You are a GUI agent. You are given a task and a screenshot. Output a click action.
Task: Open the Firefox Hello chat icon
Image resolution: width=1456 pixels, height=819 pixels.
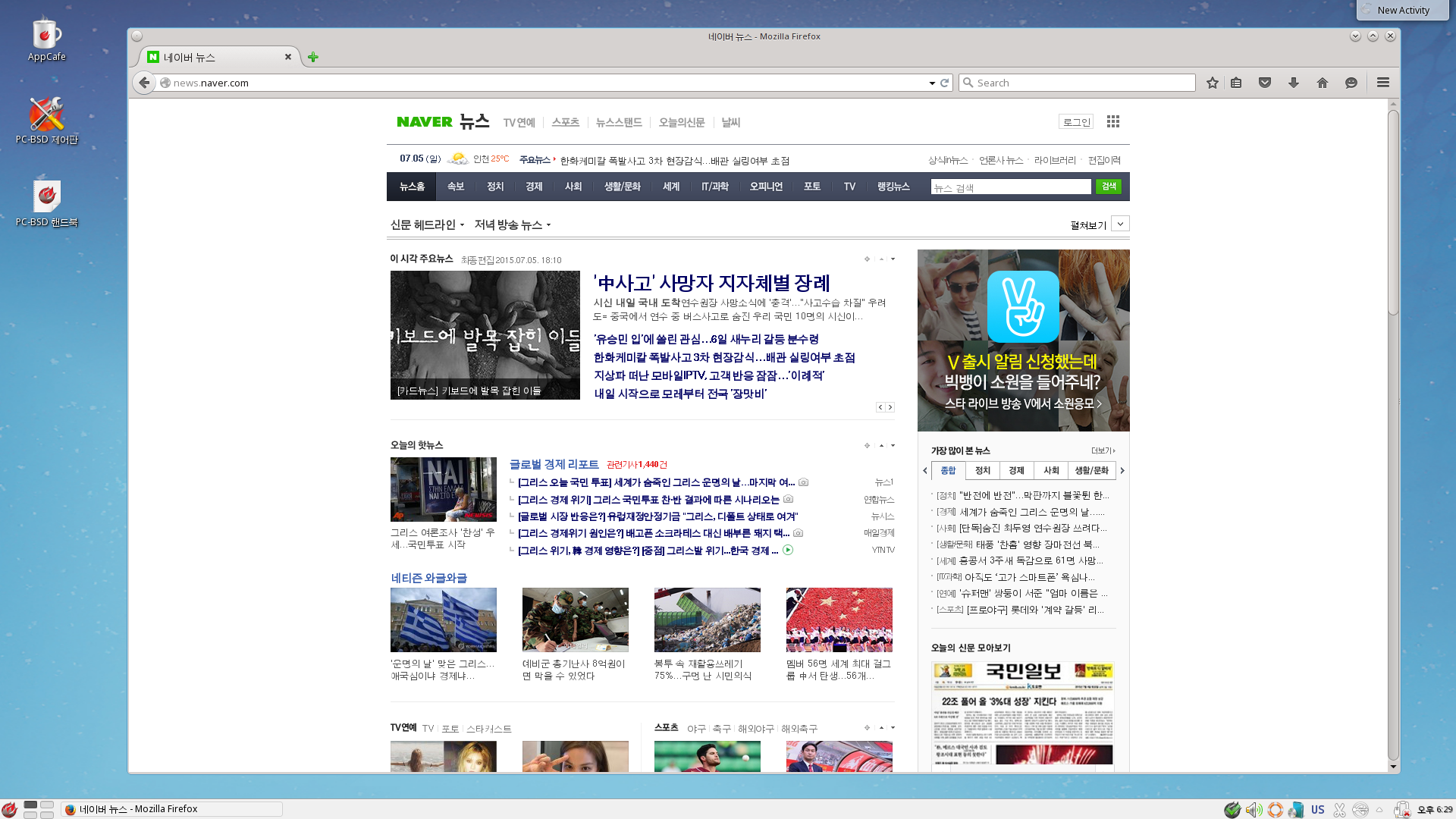[x=1351, y=83]
